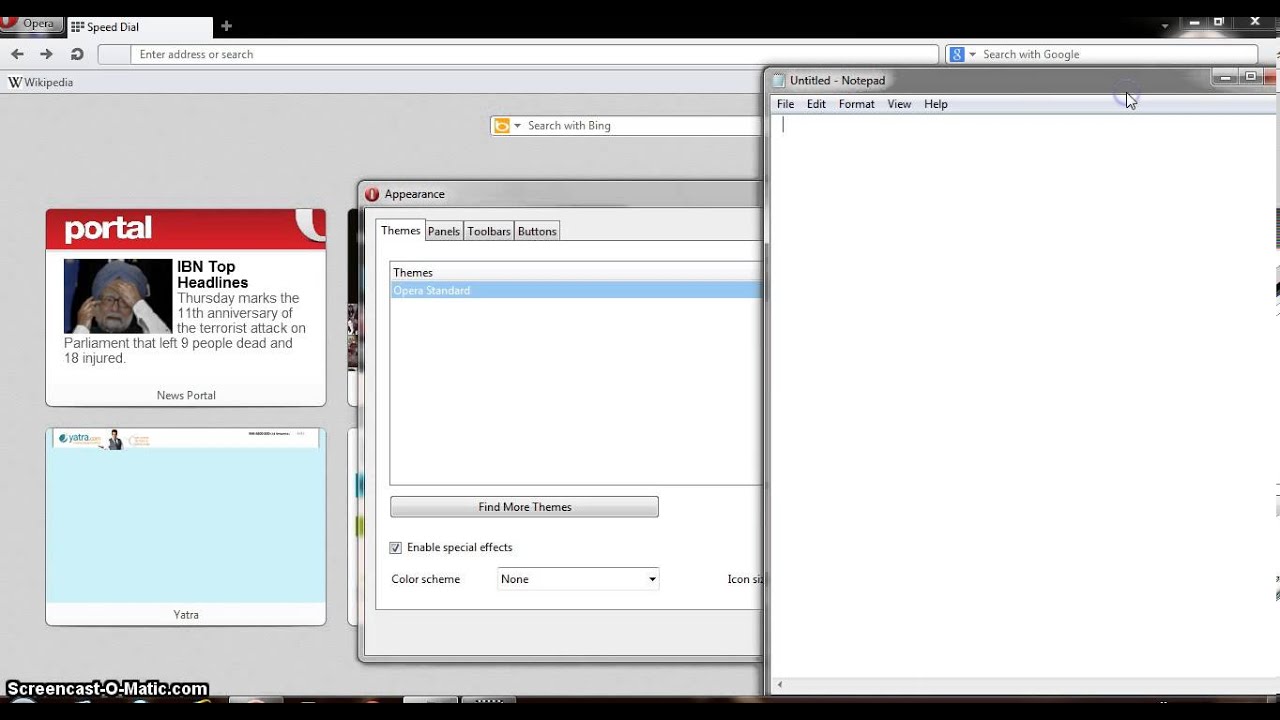Viewport: 1280px width, 720px height.
Task: Click the Appearance dialog Opera icon
Action: (x=372, y=194)
